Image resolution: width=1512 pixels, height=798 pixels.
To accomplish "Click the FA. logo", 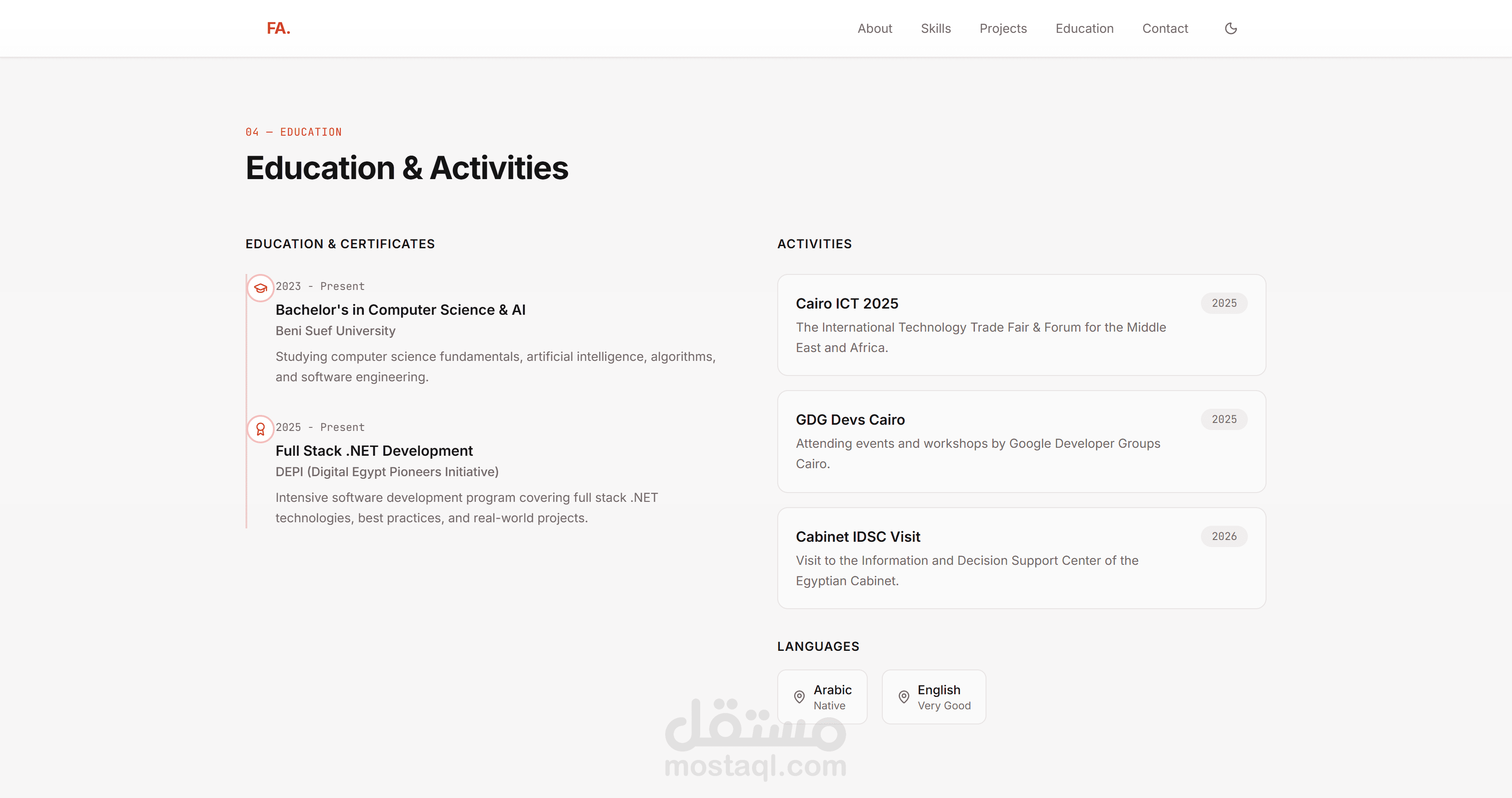I will (x=278, y=28).
